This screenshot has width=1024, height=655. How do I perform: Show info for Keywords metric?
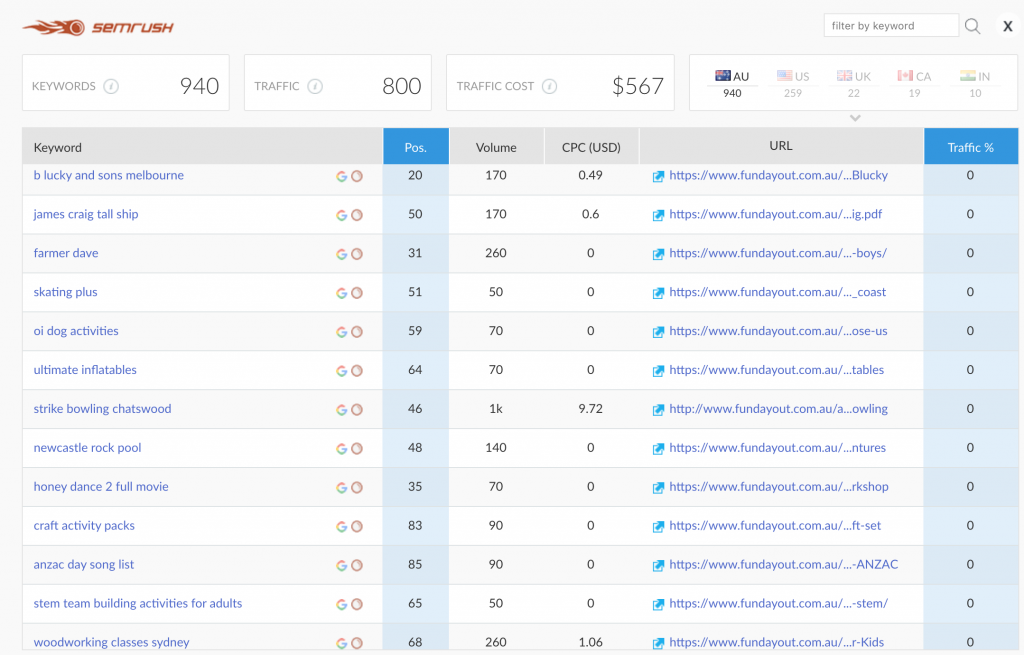pyautogui.click(x=111, y=86)
